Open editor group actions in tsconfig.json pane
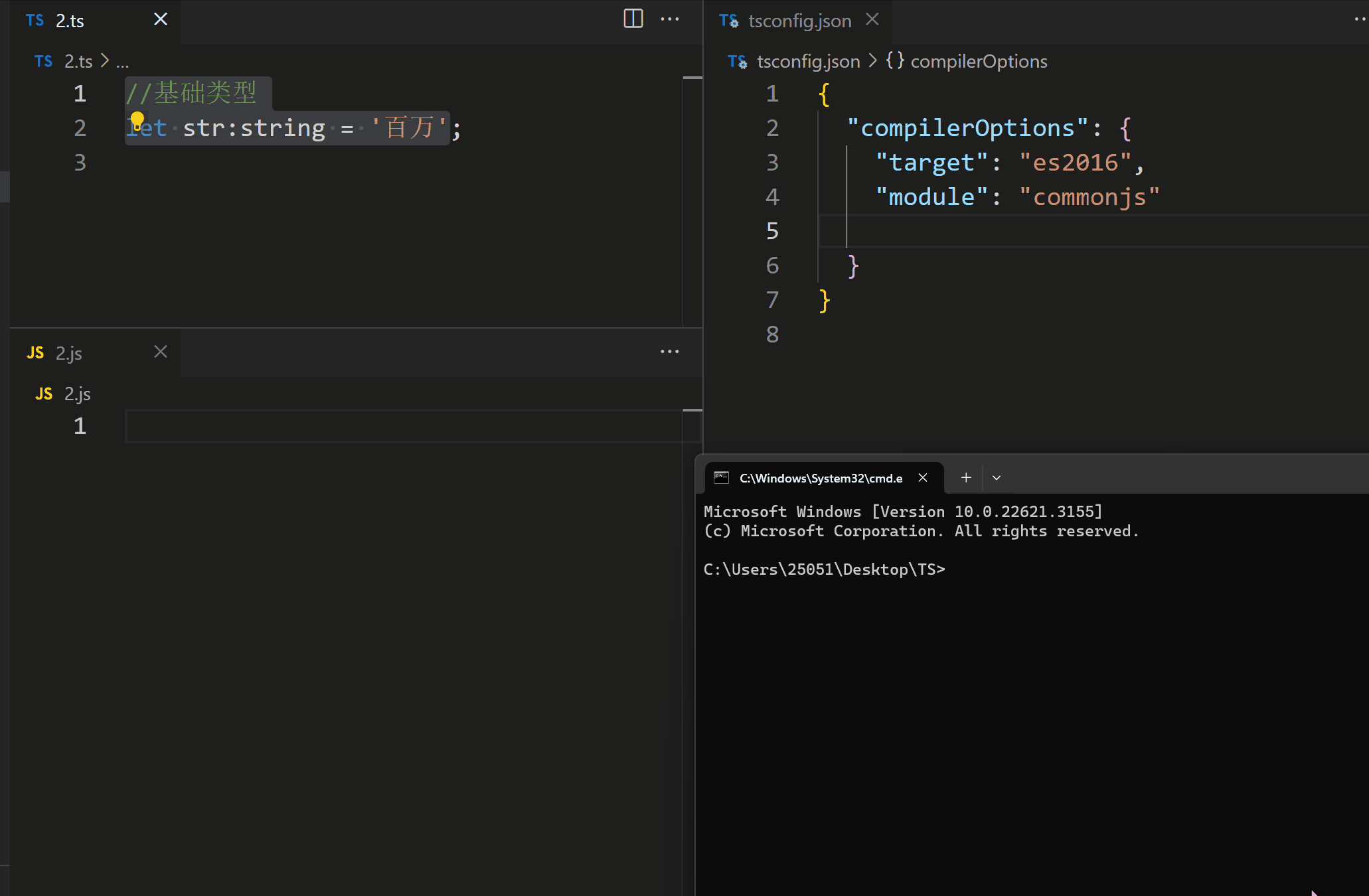1369x896 pixels. [1359, 19]
